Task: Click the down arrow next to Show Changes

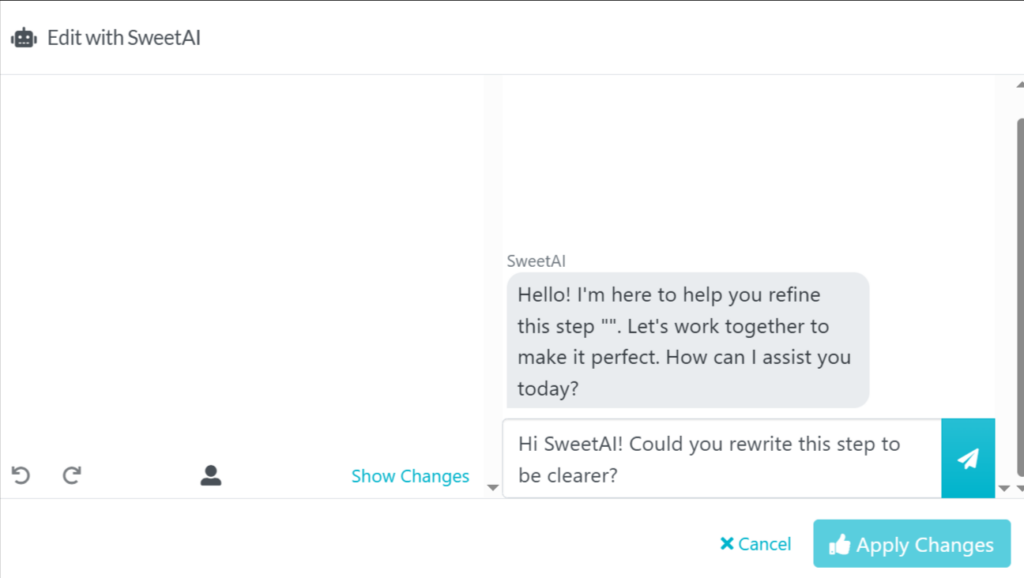Action: point(492,488)
